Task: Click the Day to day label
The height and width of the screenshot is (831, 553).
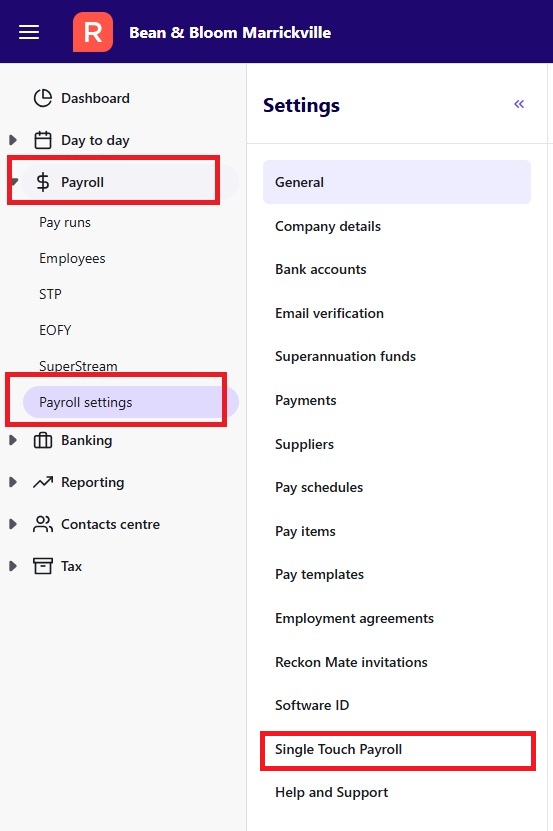Action: pos(95,140)
